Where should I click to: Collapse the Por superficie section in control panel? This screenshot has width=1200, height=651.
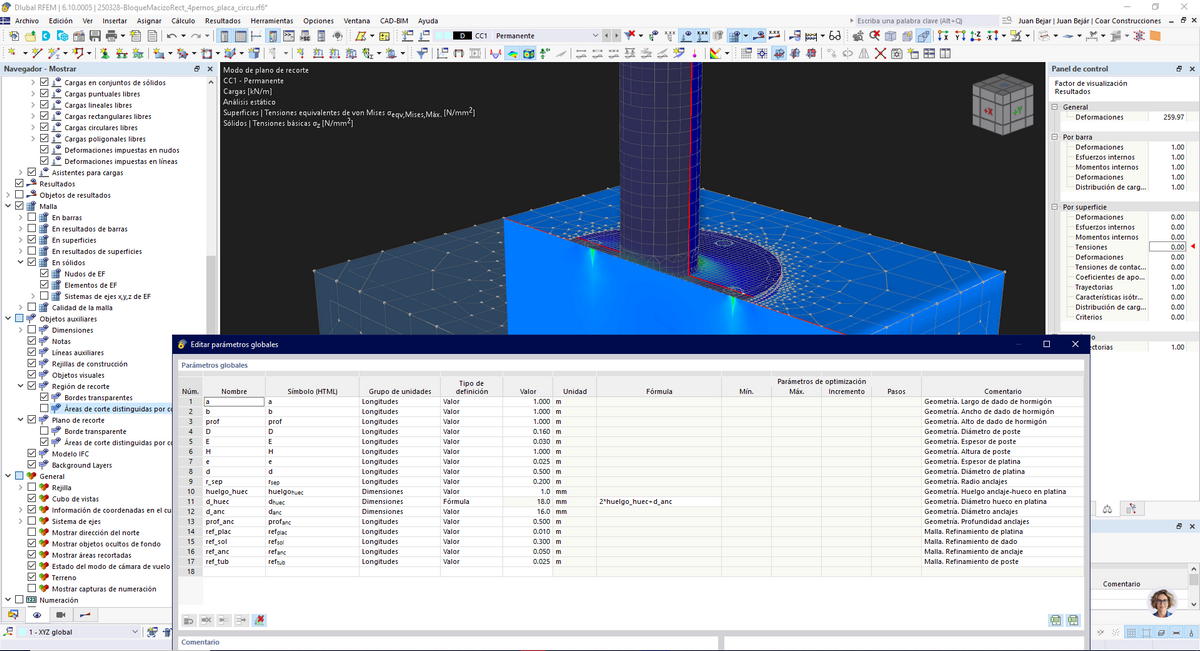coord(1055,207)
